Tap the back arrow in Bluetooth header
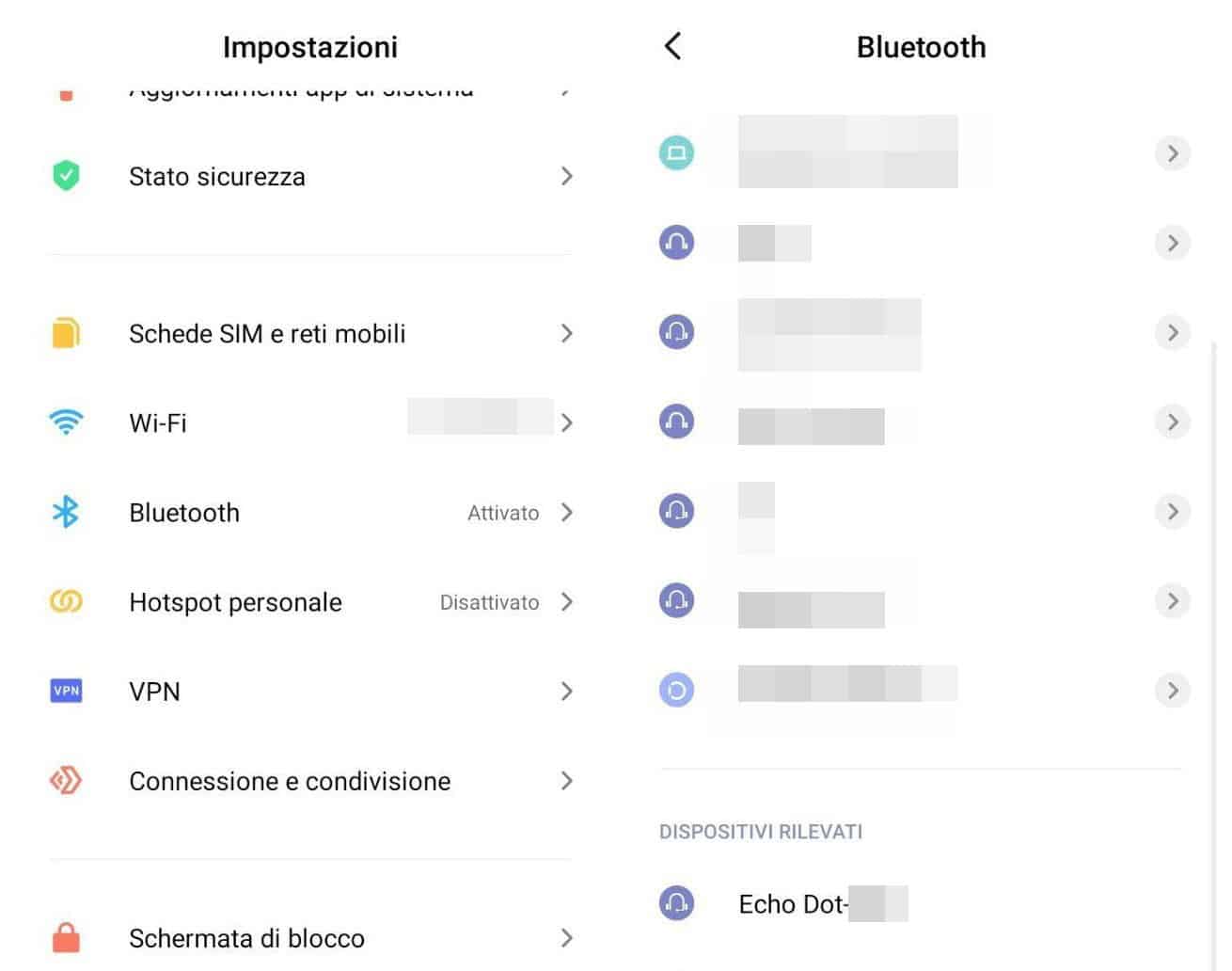 (672, 46)
